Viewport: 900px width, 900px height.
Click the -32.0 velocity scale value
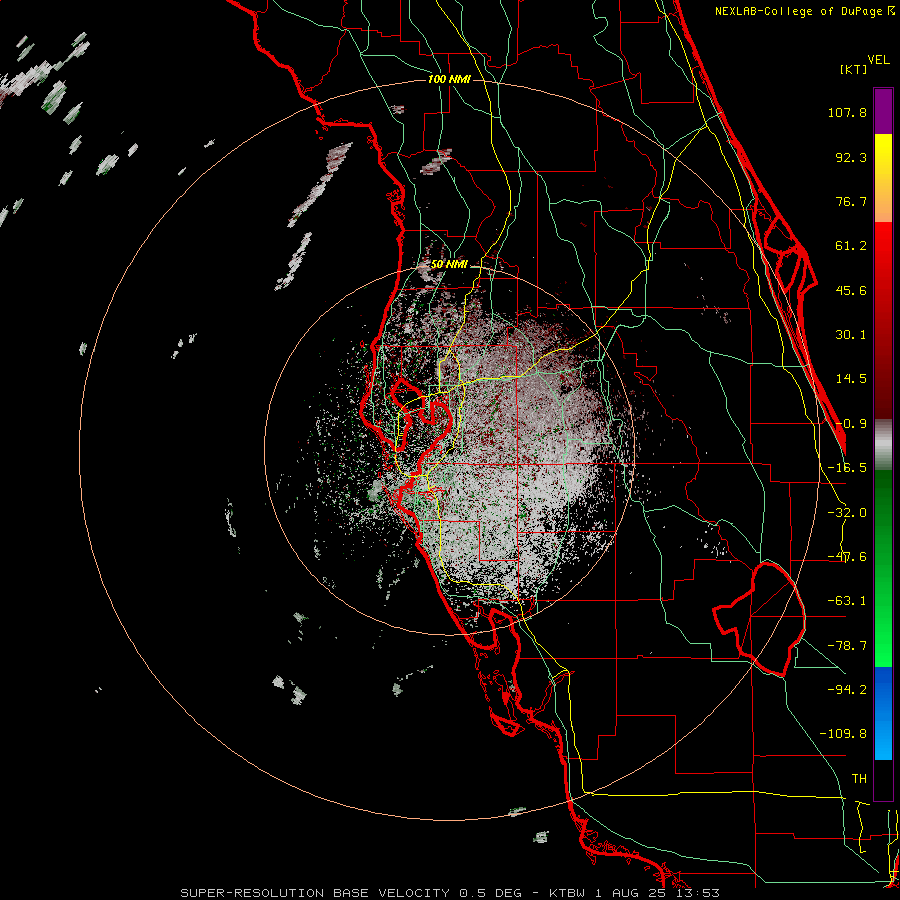[847, 513]
